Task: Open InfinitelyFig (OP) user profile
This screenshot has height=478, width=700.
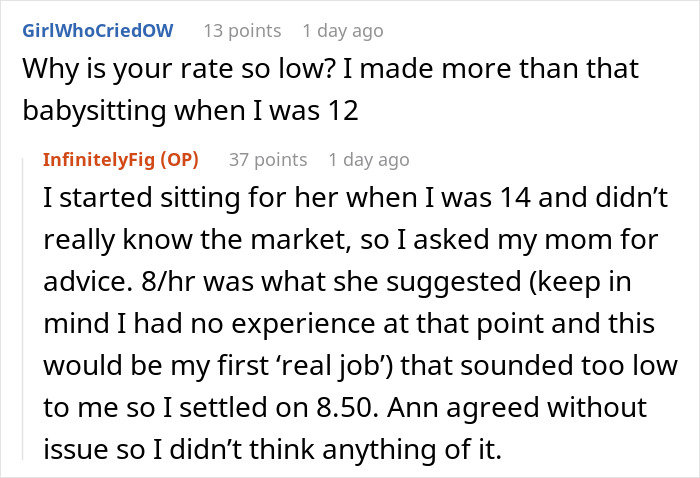Action: 121,160
